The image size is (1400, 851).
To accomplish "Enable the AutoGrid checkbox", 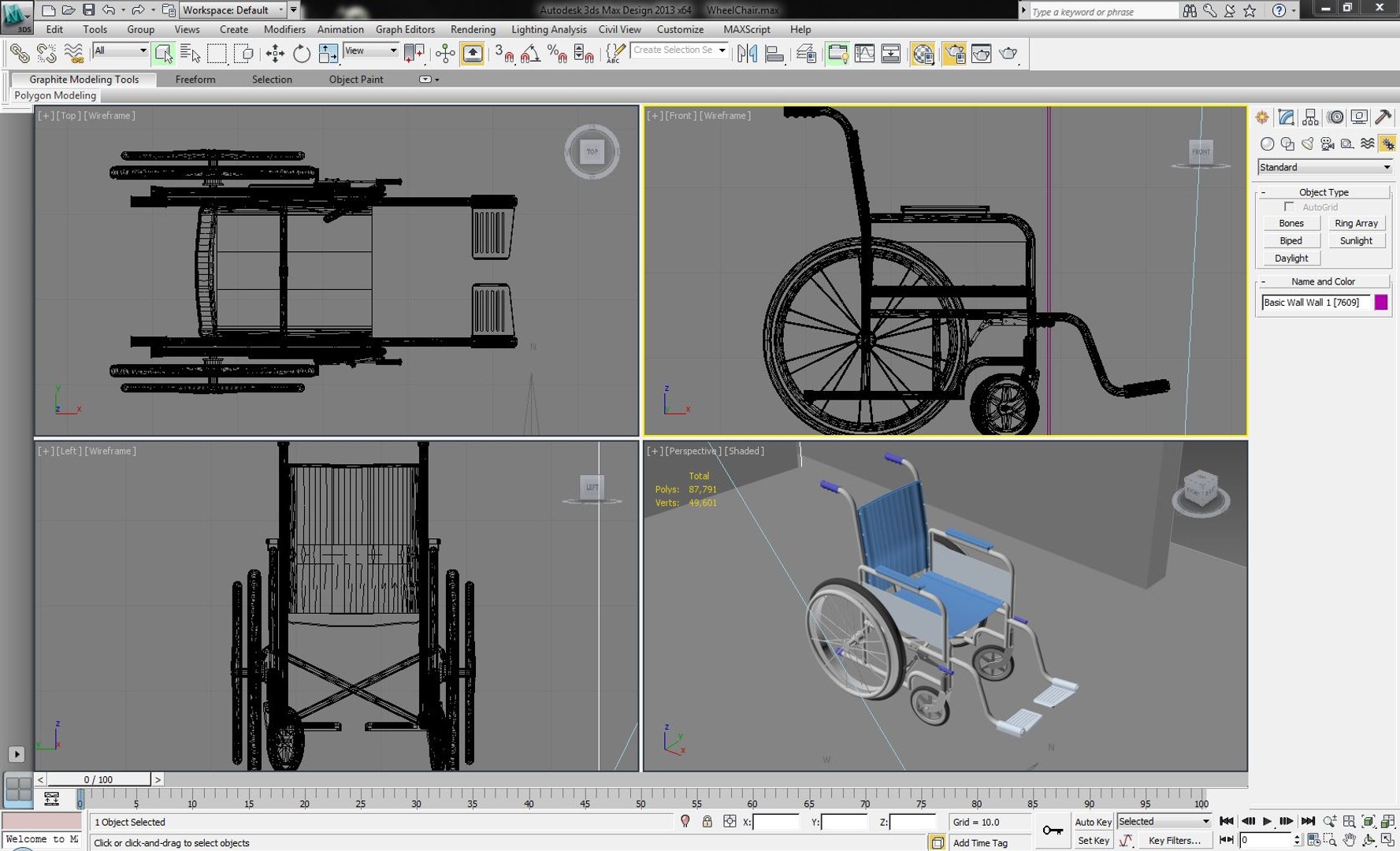I will pyautogui.click(x=1289, y=206).
